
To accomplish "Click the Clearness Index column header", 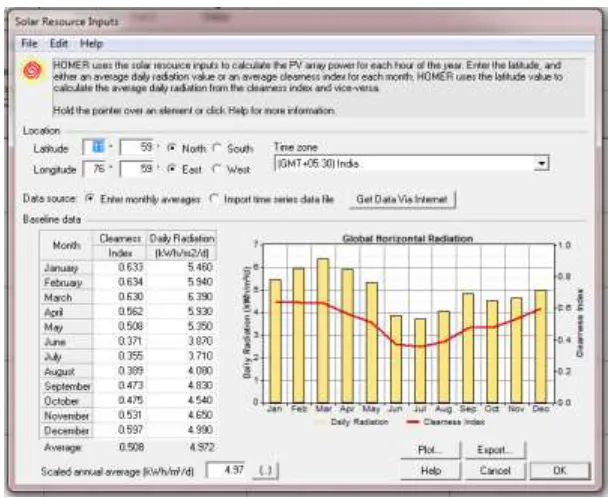I will 119,245.
